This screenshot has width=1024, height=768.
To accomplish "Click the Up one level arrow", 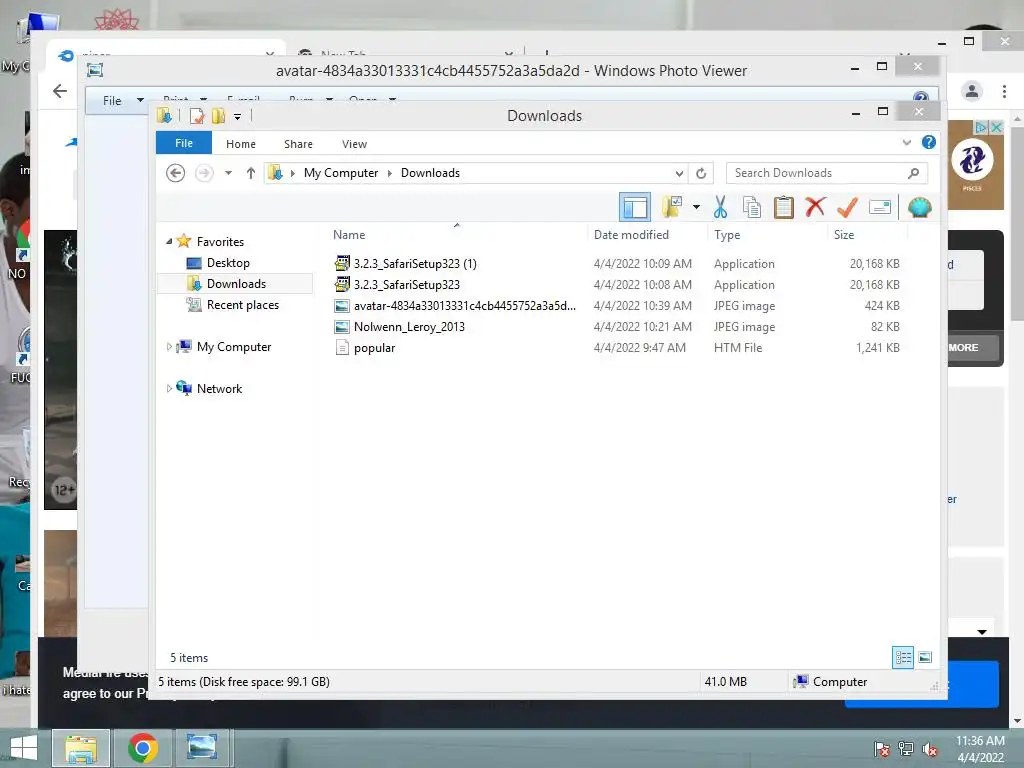I will pos(251,173).
